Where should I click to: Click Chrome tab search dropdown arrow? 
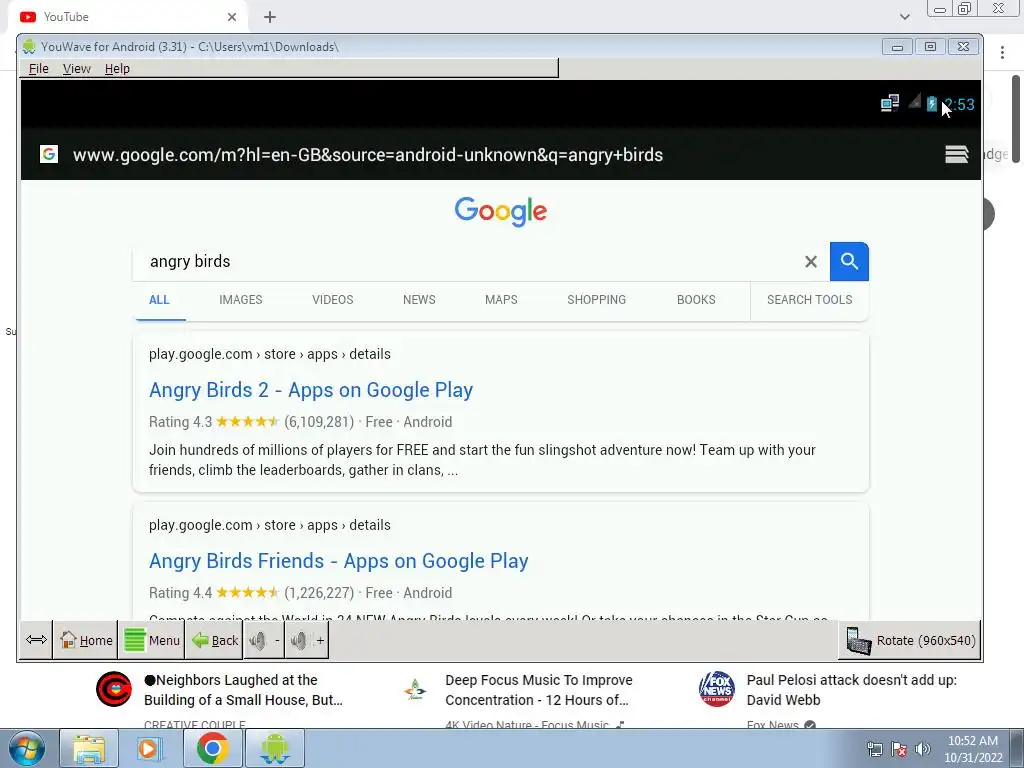tap(904, 17)
